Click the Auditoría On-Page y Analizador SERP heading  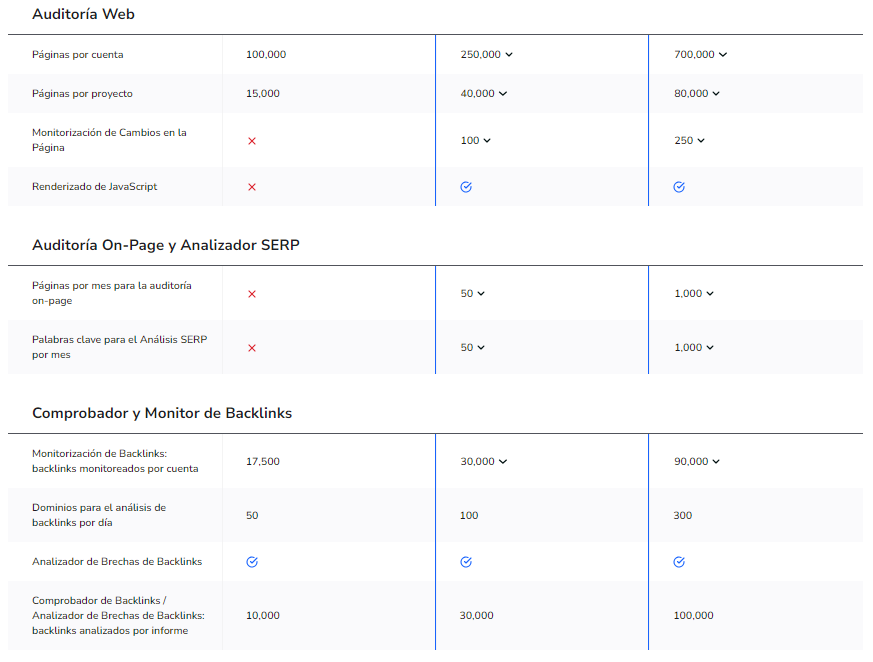(166, 245)
